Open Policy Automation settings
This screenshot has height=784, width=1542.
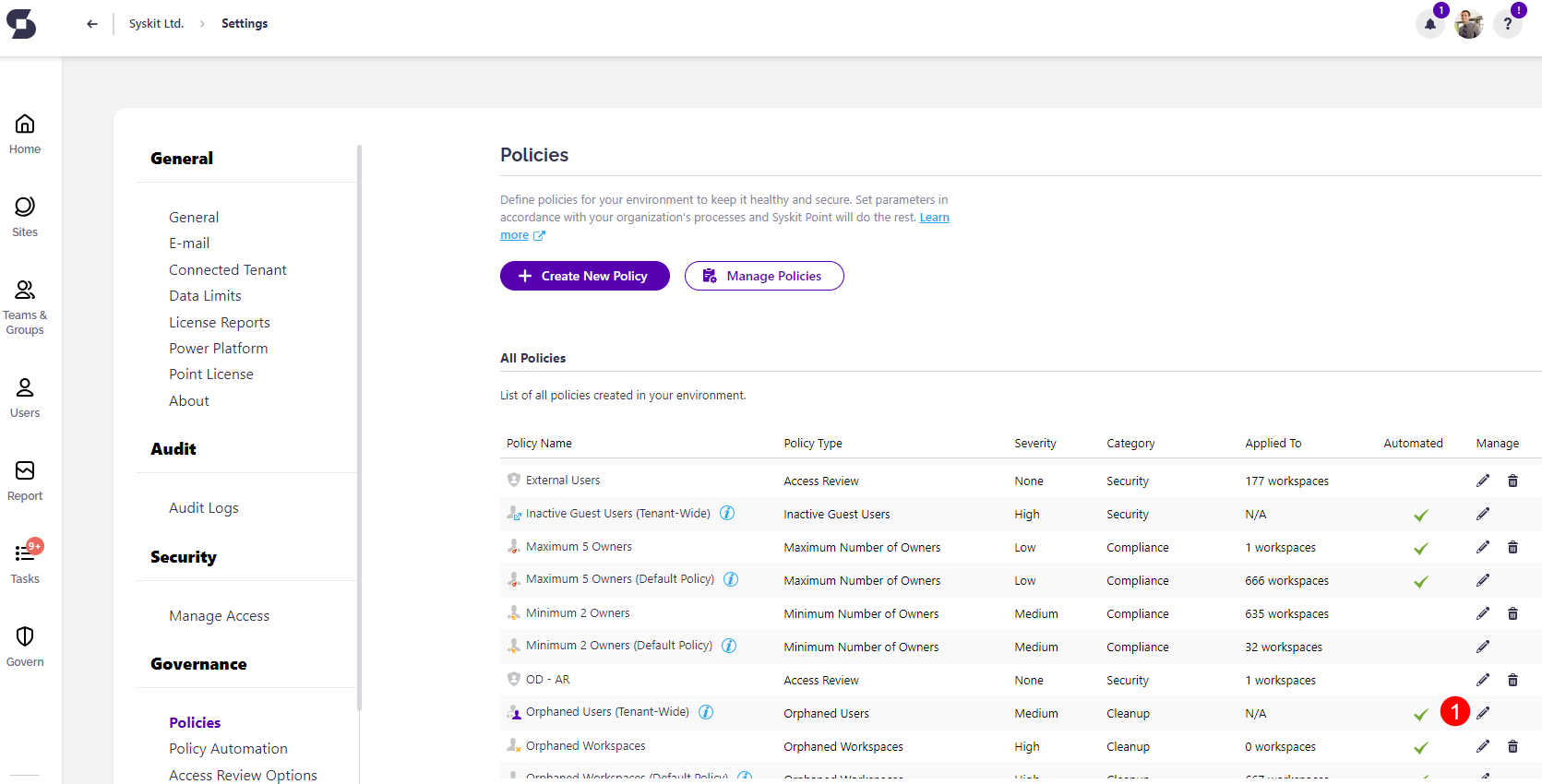[228, 749]
